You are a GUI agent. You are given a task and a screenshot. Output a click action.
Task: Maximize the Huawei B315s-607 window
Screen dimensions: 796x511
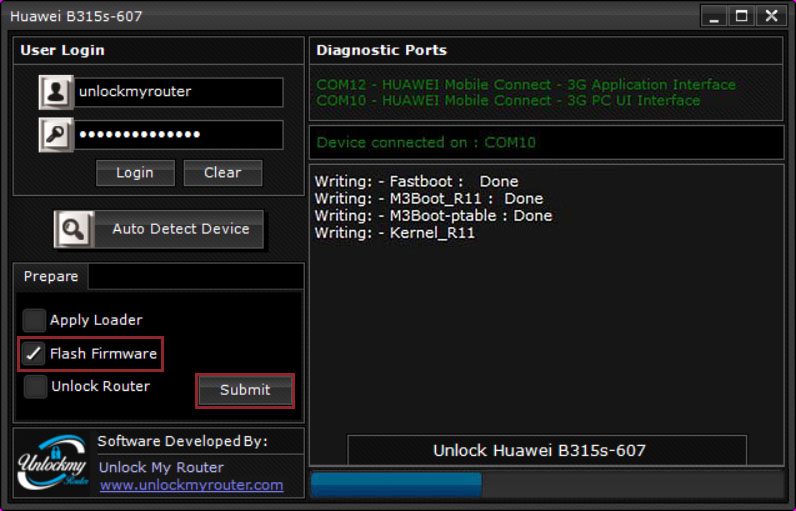pyautogui.click(x=742, y=16)
